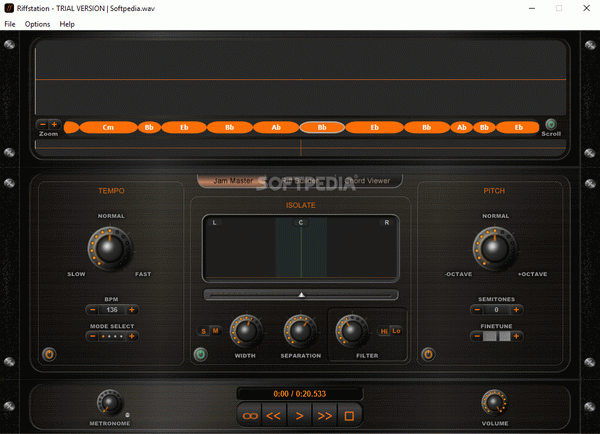Open the Help menu

tap(67, 24)
